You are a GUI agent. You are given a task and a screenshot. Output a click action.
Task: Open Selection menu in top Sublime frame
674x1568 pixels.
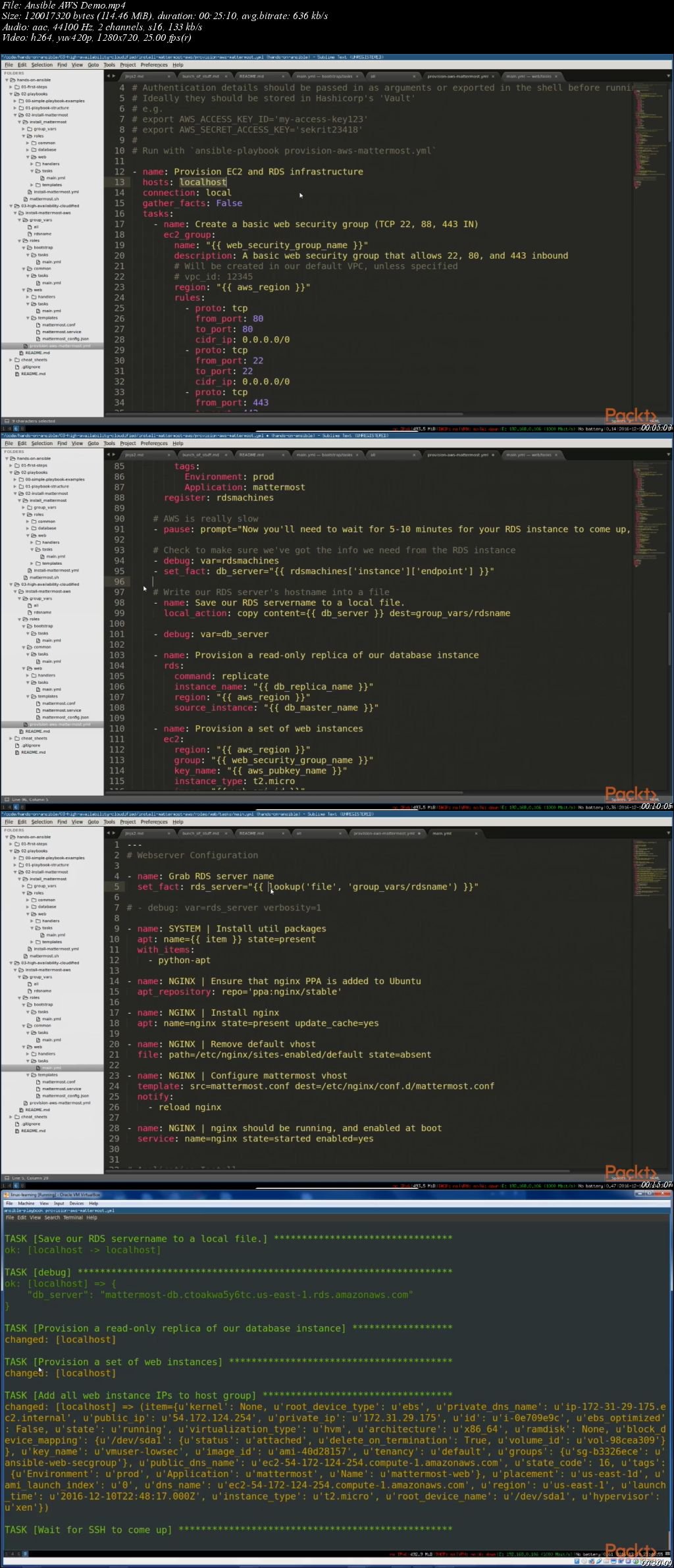pyautogui.click(x=41, y=65)
